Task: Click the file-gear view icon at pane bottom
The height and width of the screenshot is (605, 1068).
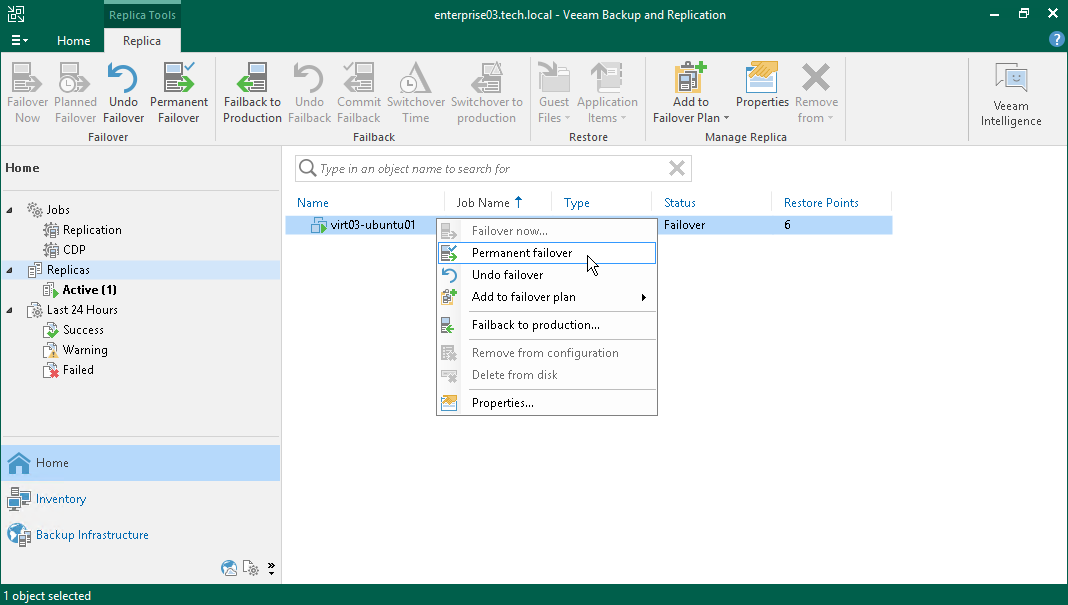Action: 250,568
